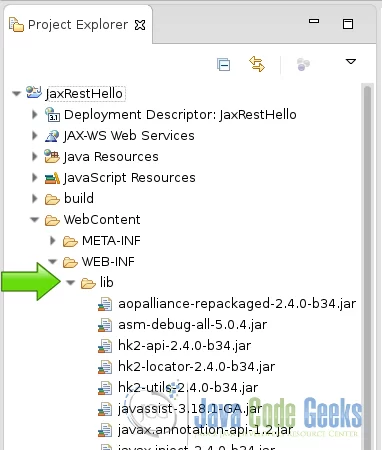Collapse the JaxRestHello project node
This screenshot has width=382, height=450.
pos(16,94)
